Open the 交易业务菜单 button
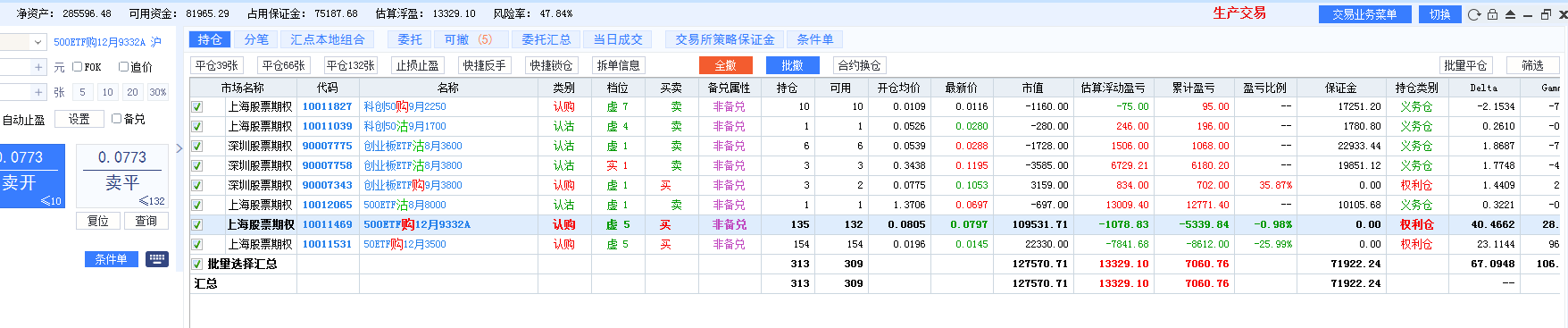 1364,14
